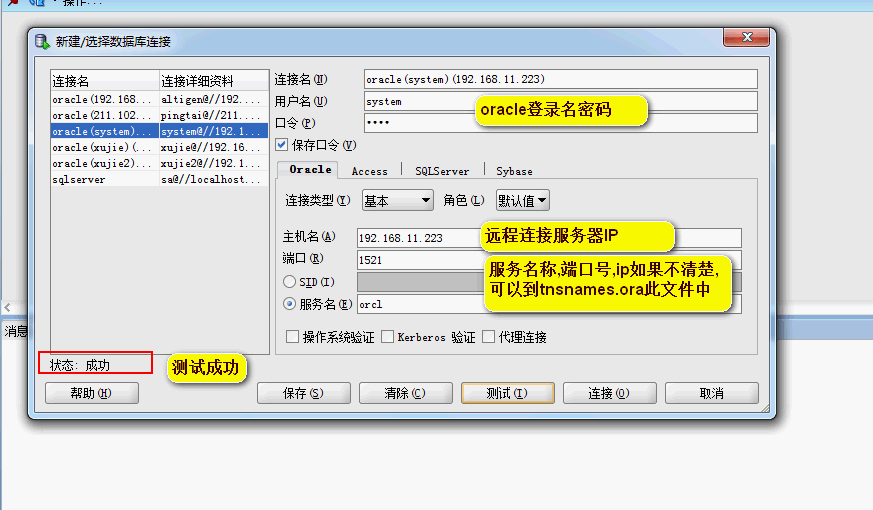Viewport: 873px width, 510px height.
Task: Click the system@//192.1 detail cell
Action: pyautogui.click(x=214, y=131)
